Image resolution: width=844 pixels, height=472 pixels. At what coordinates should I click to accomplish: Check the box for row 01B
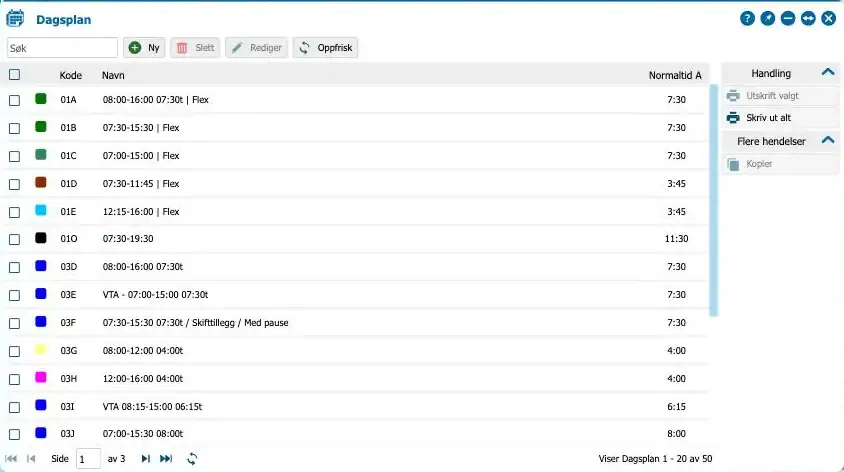pyautogui.click(x=15, y=128)
